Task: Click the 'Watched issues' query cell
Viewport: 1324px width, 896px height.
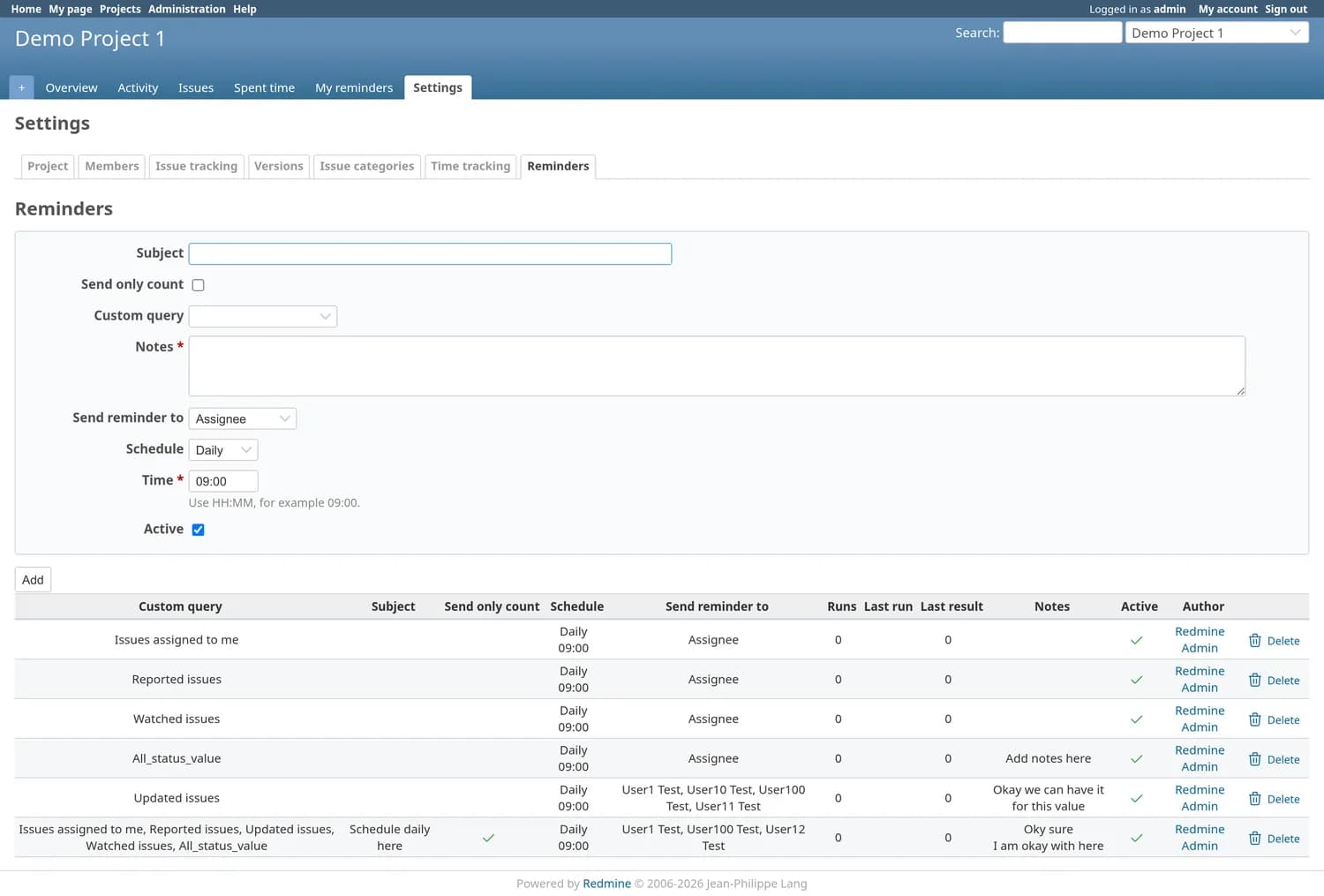Action: point(177,719)
